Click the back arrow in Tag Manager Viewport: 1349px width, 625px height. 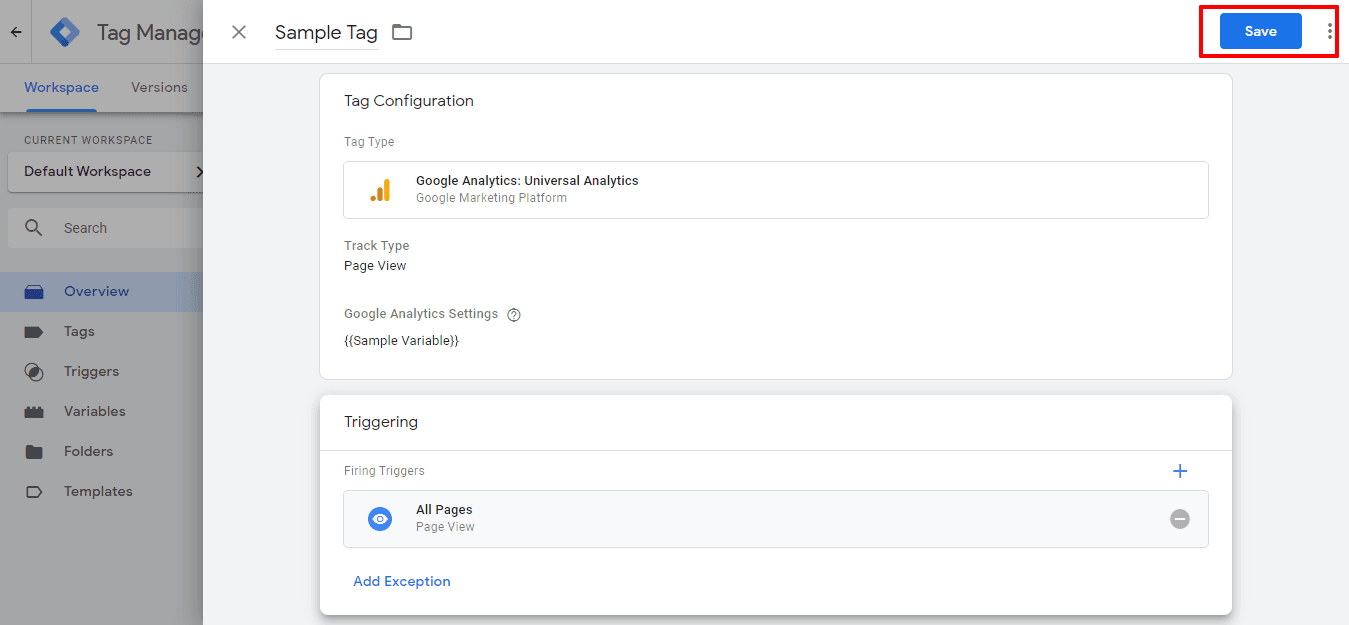point(16,32)
